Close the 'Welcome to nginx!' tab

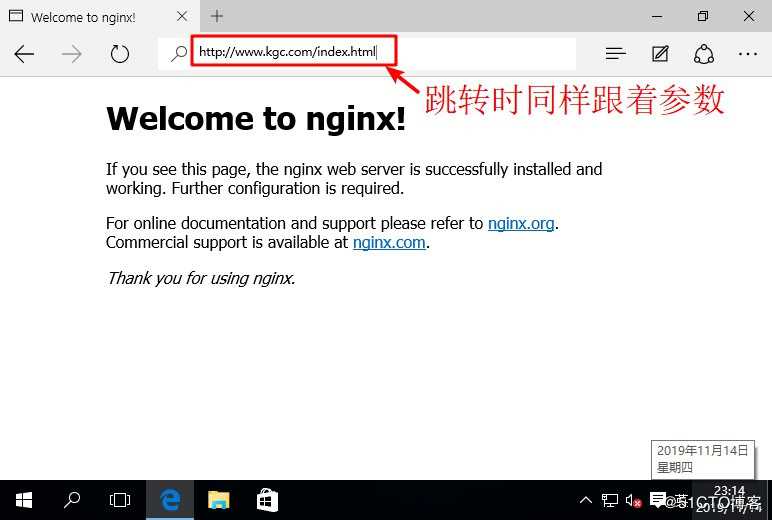(x=182, y=16)
